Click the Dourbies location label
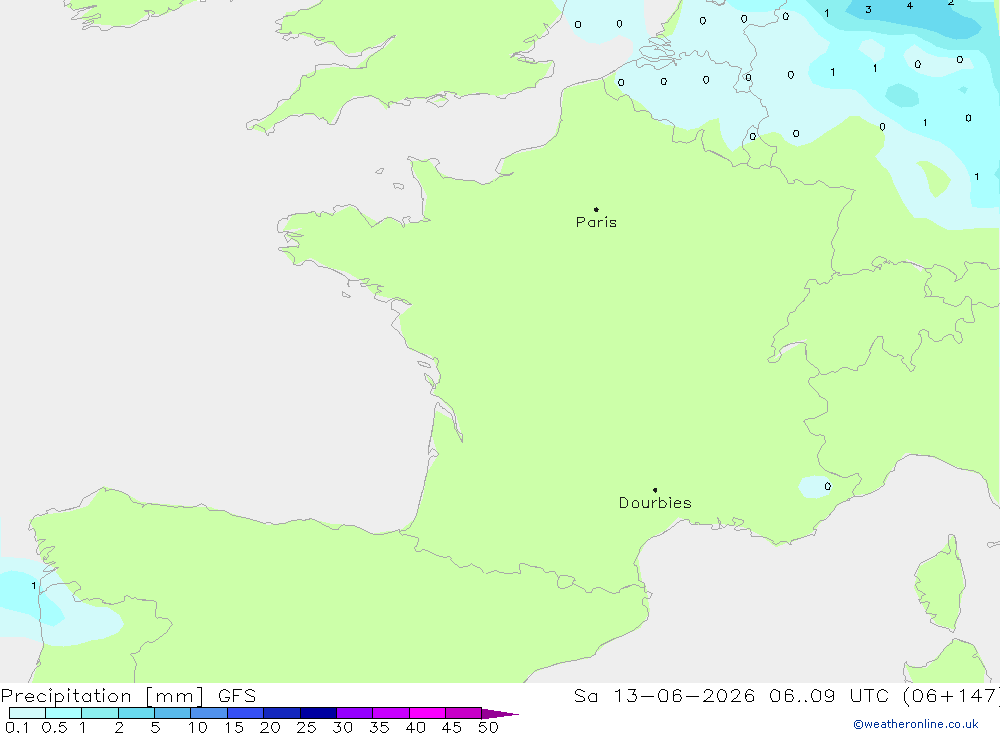The width and height of the screenshot is (1000, 733). pos(655,503)
